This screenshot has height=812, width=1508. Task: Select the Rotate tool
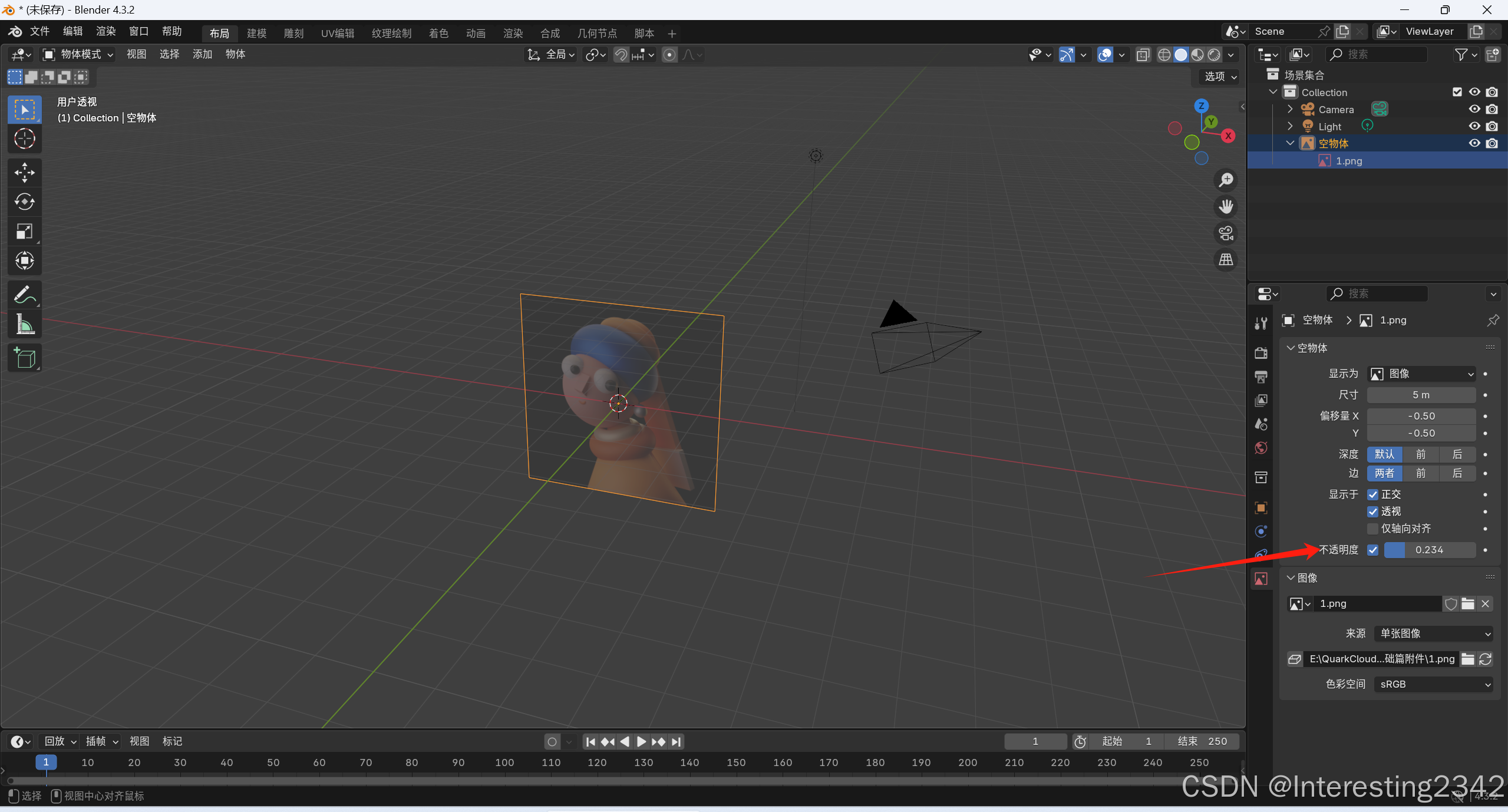[24, 202]
